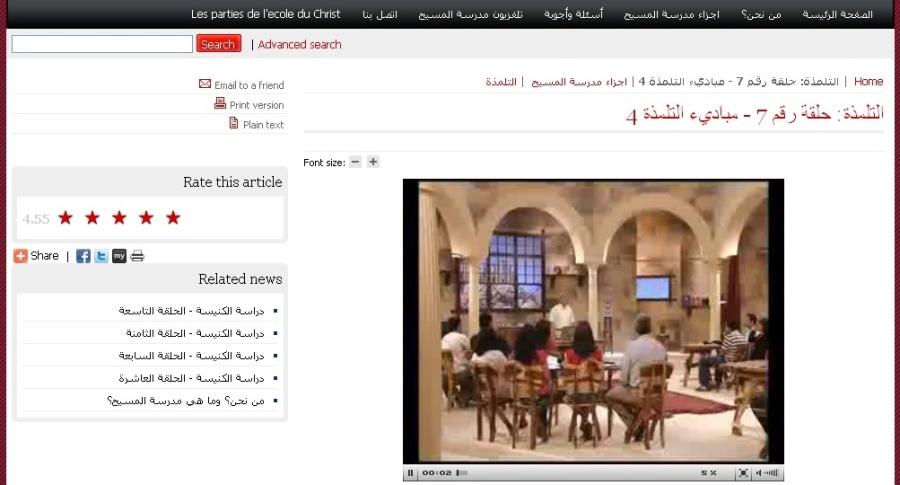Viewport: 900px width, 485px height.
Task: Adjust the video volume bars
Action: 771,473
